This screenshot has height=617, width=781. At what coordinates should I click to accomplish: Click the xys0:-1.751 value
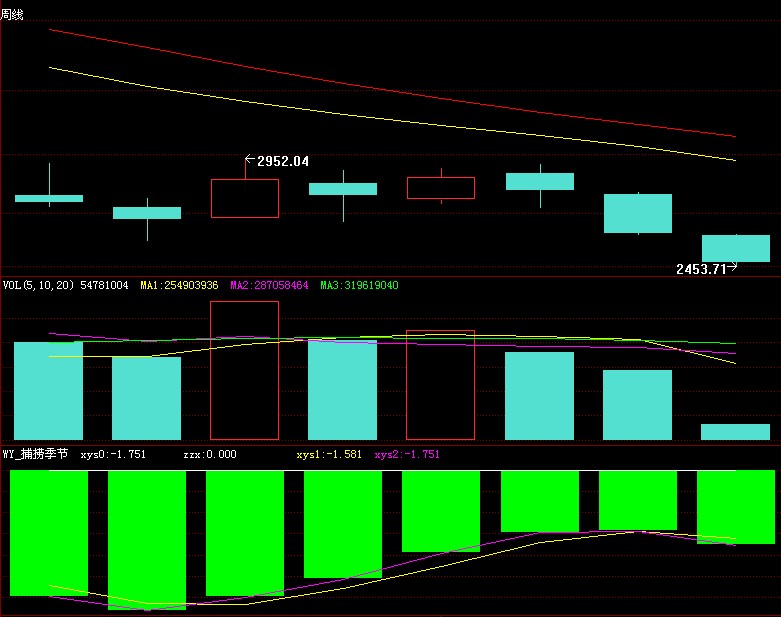click(x=113, y=454)
